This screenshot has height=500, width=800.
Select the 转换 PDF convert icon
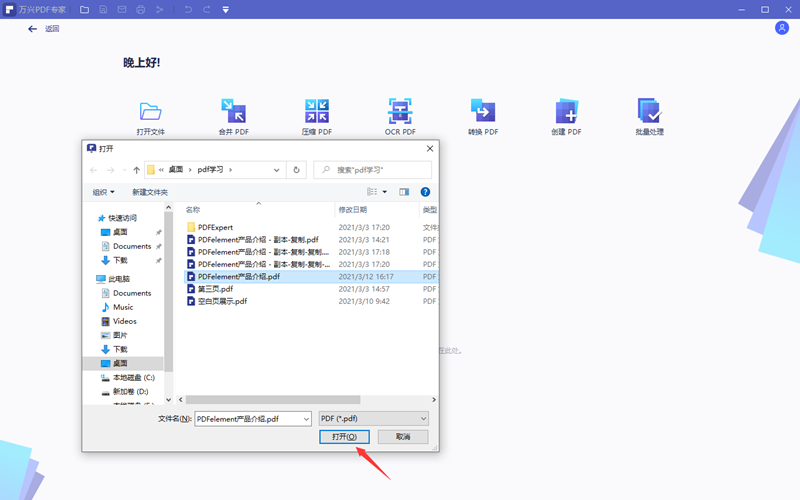[x=483, y=111]
